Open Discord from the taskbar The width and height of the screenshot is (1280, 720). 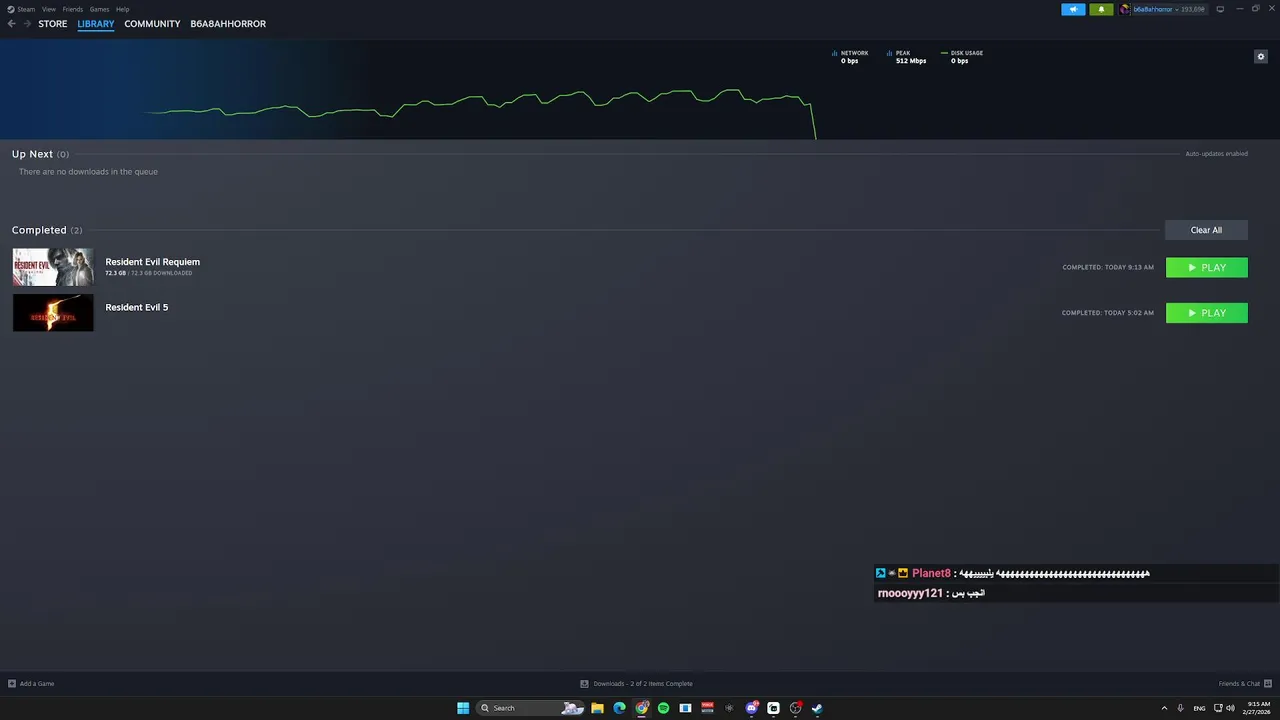click(x=752, y=708)
